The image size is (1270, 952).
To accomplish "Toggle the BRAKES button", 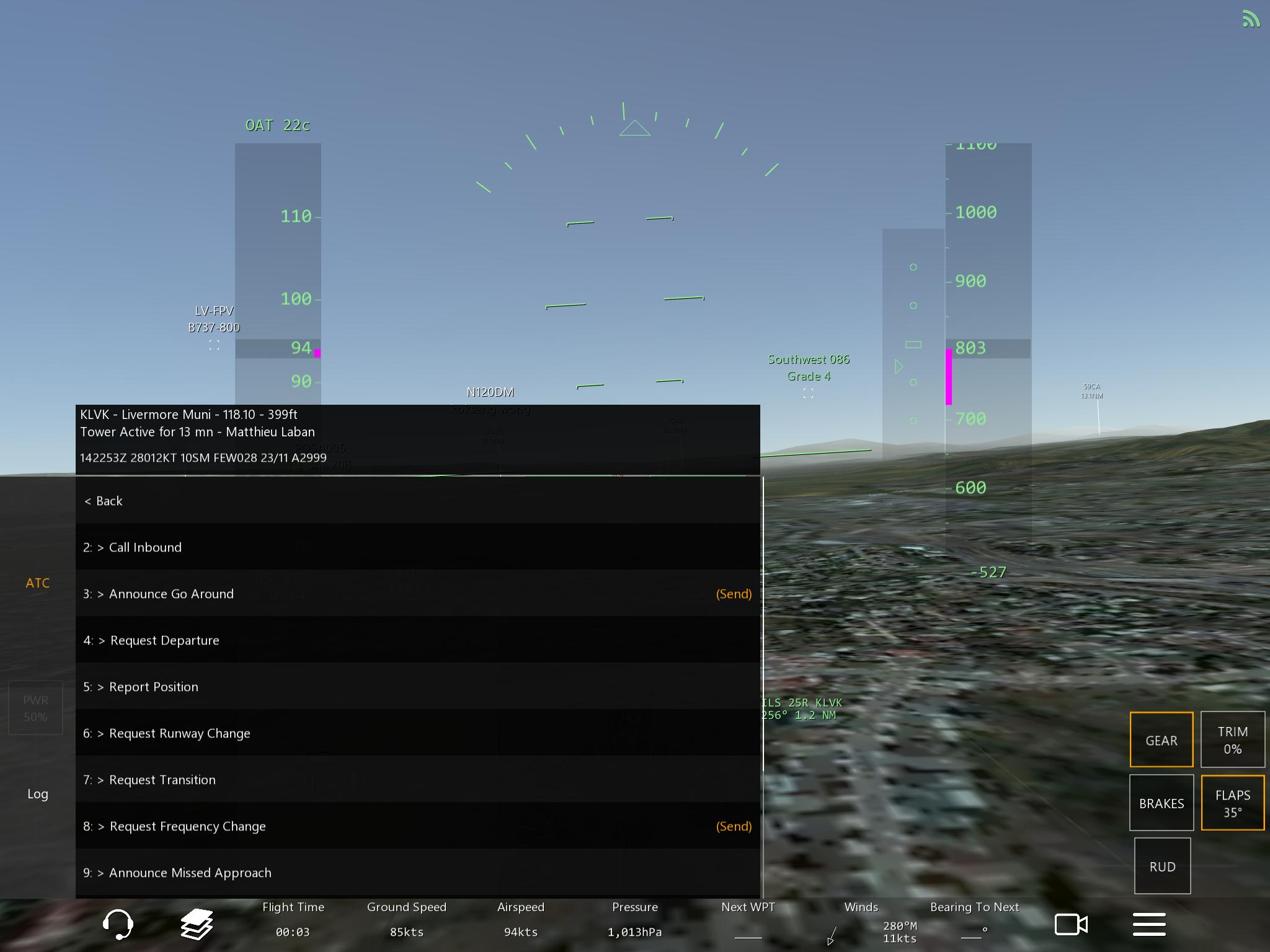I will [1161, 803].
